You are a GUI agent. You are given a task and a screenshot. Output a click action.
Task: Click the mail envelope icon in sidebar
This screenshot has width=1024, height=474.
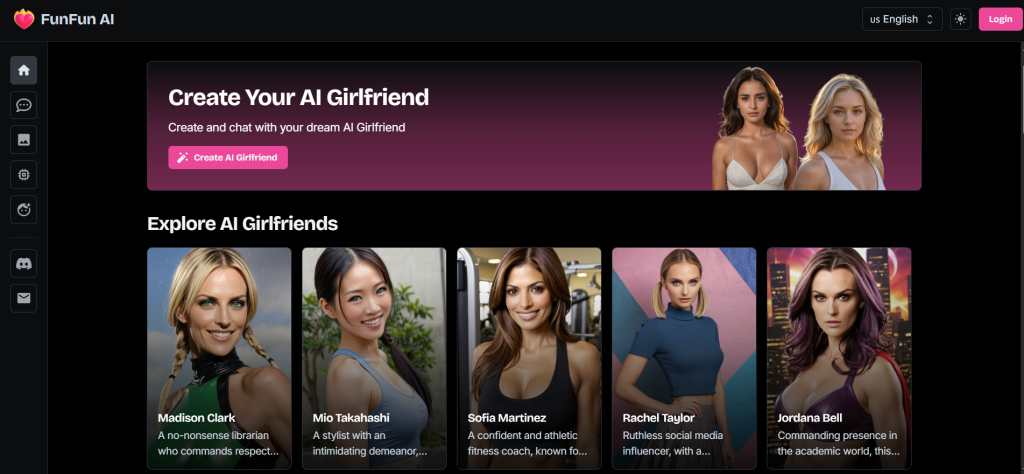pyautogui.click(x=24, y=298)
